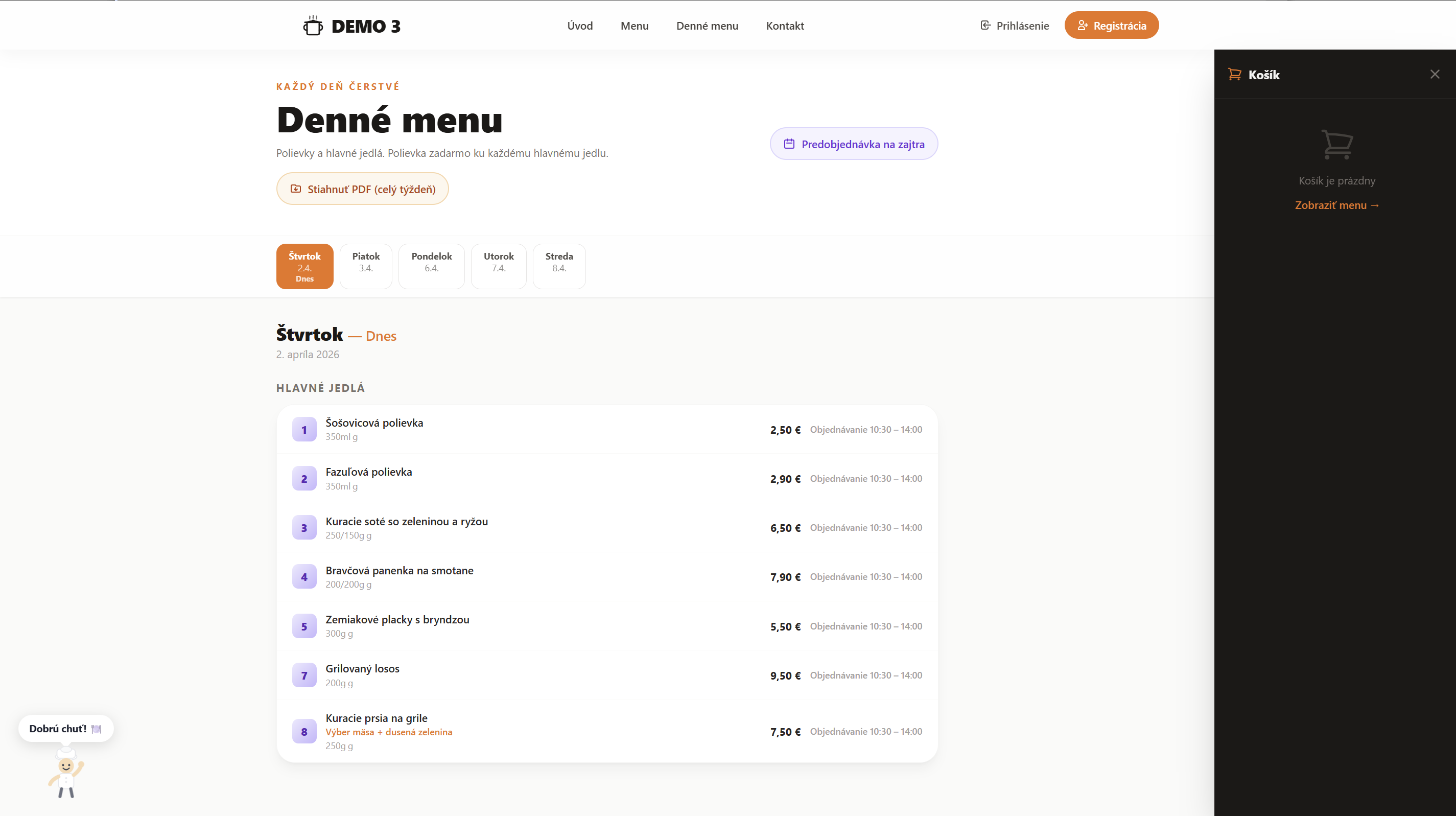Click the add-user icon on the Registrácia button
The image size is (1456, 816).
1084,25
